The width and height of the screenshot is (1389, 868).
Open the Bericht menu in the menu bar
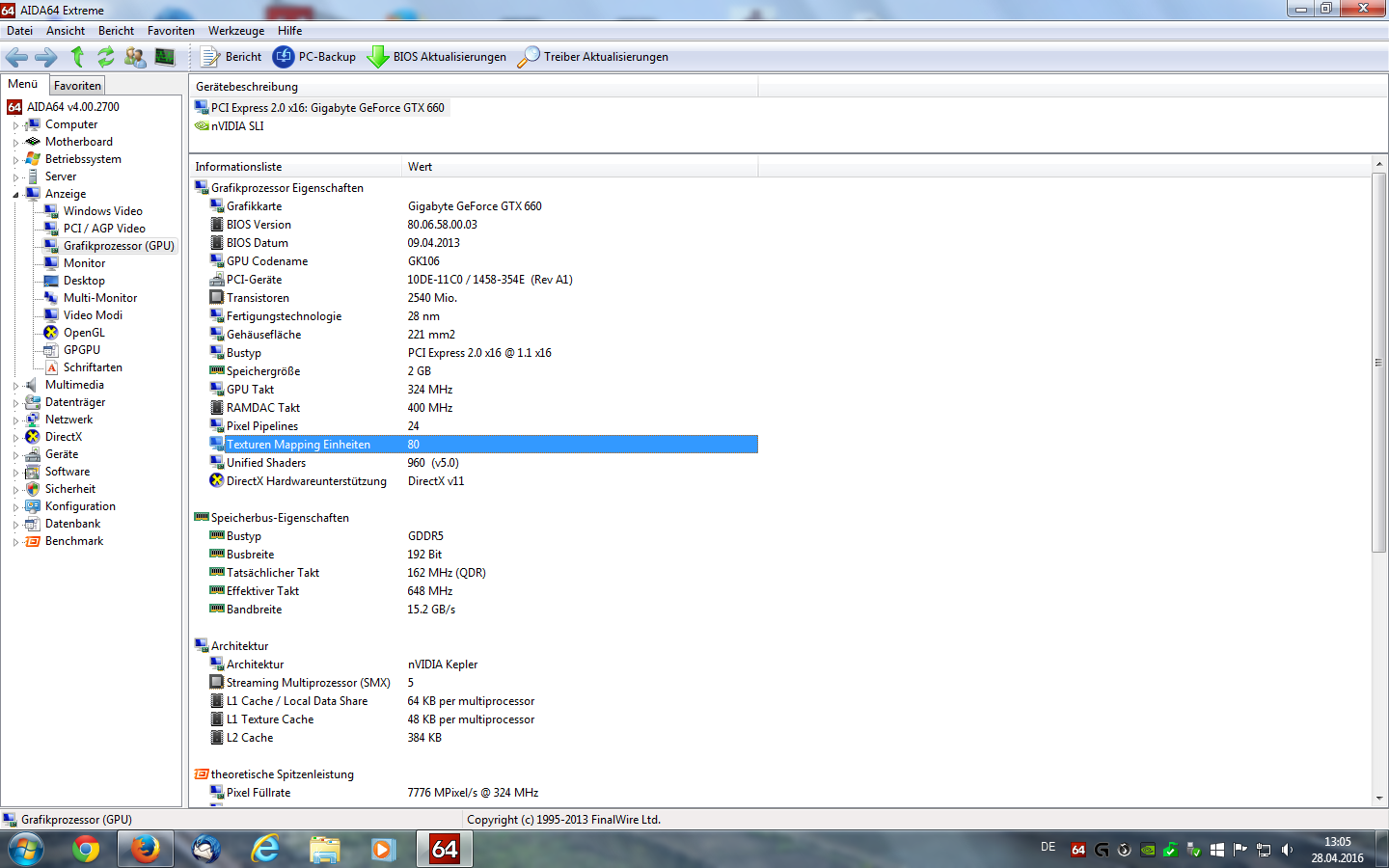[x=116, y=31]
